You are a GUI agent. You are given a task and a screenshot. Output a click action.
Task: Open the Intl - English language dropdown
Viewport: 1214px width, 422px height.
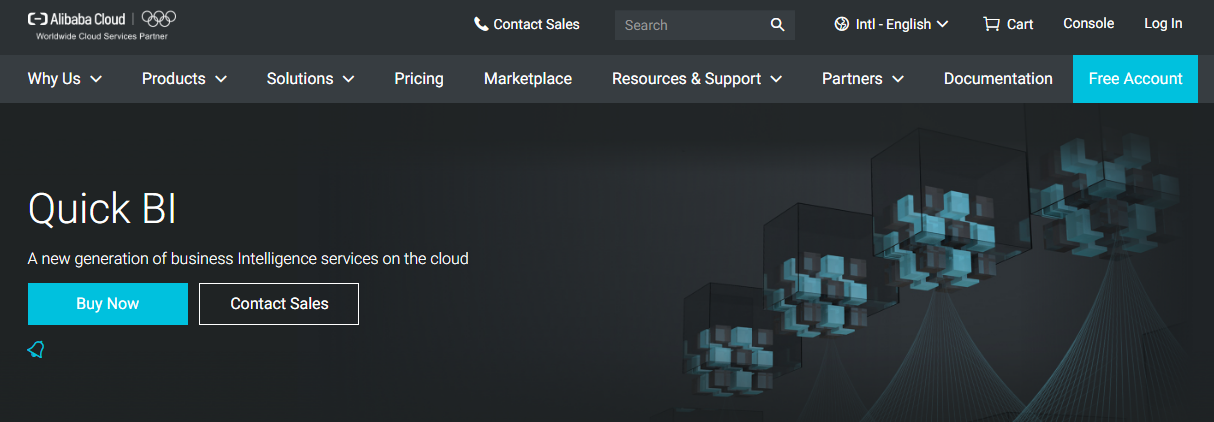892,24
